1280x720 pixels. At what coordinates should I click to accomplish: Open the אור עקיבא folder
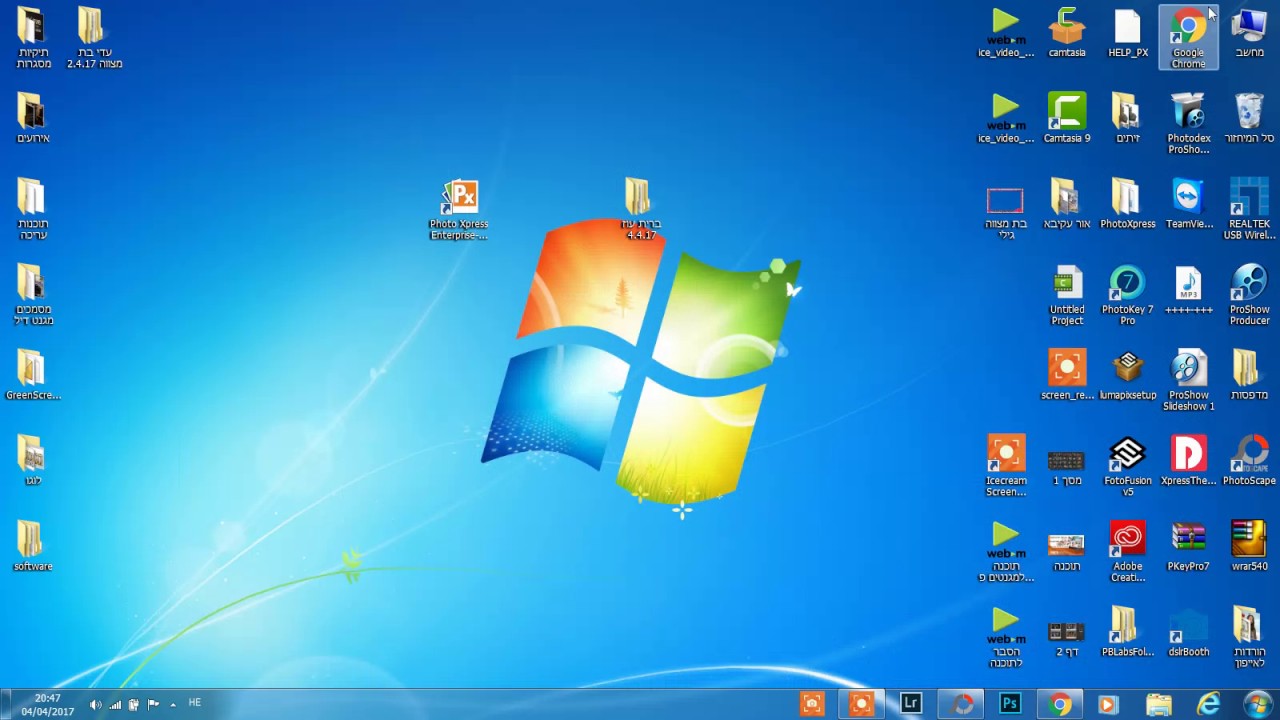click(1067, 204)
